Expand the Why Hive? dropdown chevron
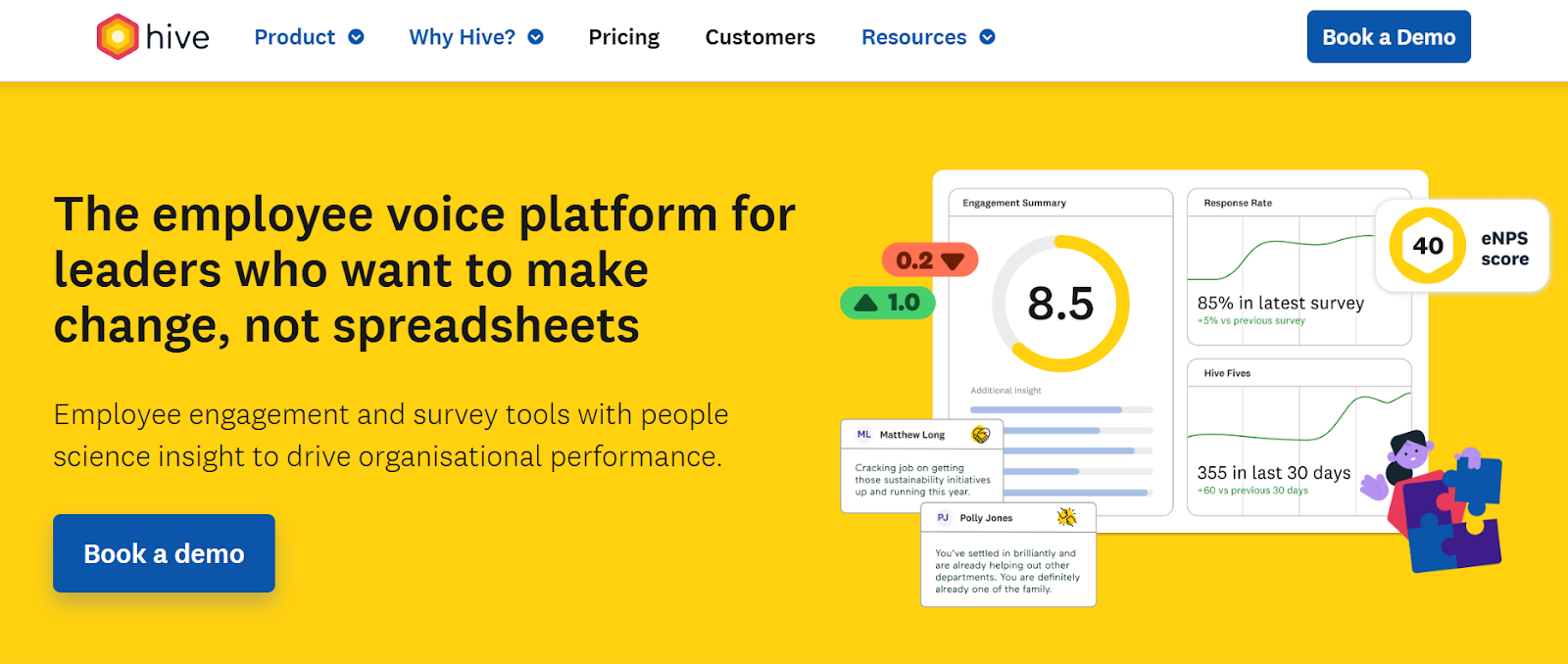The image size is (1568, 664). click(x=535, y=37)
